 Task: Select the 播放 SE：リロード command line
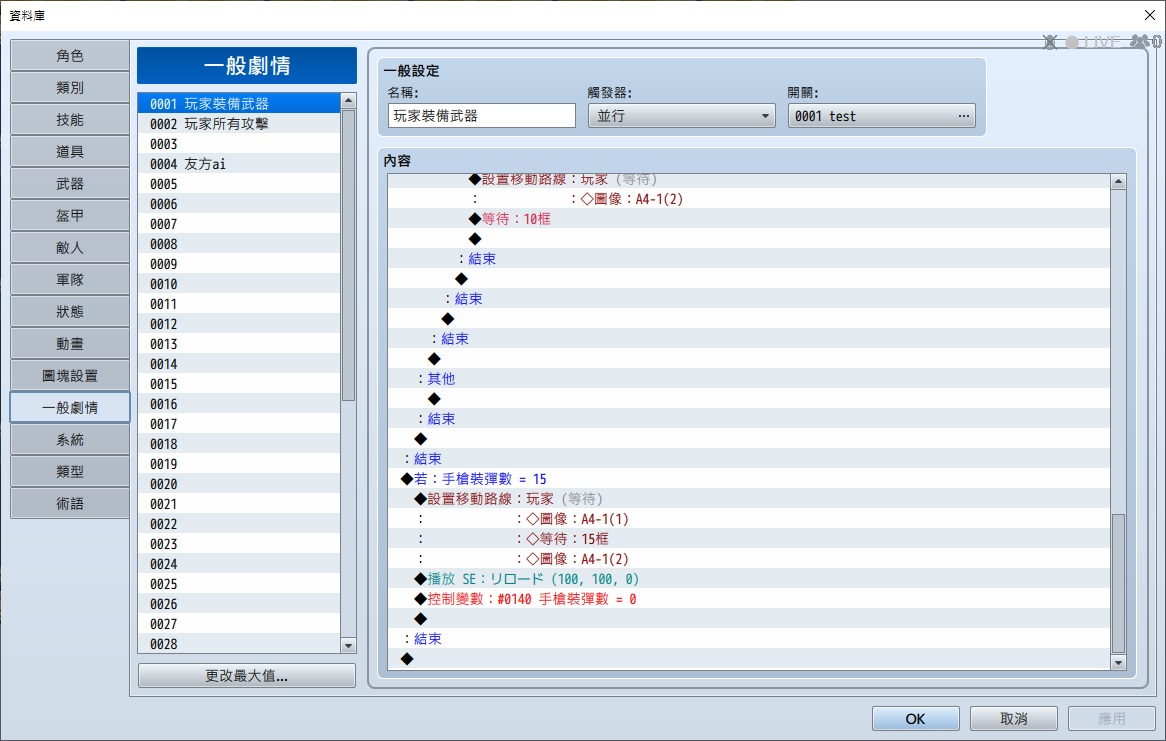pos(749,579)
